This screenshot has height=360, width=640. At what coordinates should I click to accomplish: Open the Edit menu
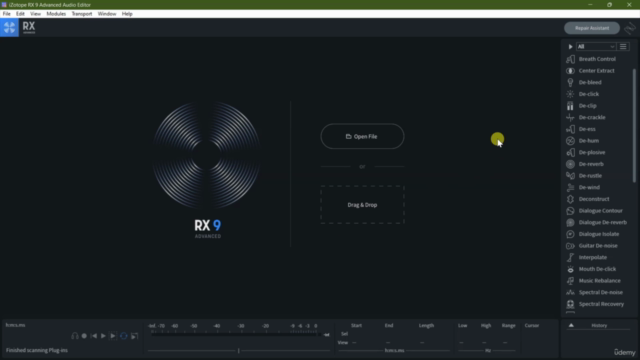click(20, 14)
